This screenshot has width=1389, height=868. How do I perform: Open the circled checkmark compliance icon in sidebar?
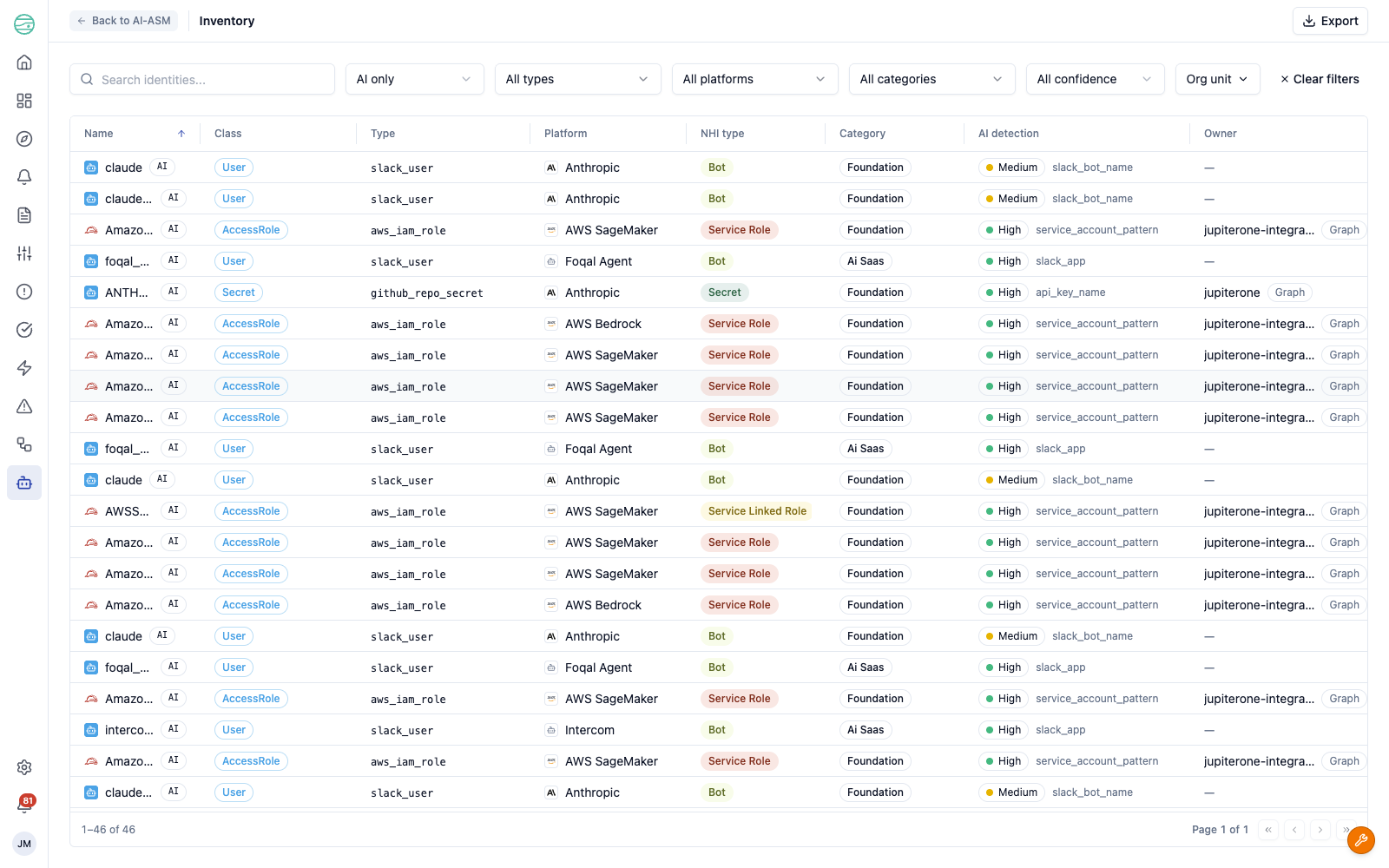click(x=24, y=330)
